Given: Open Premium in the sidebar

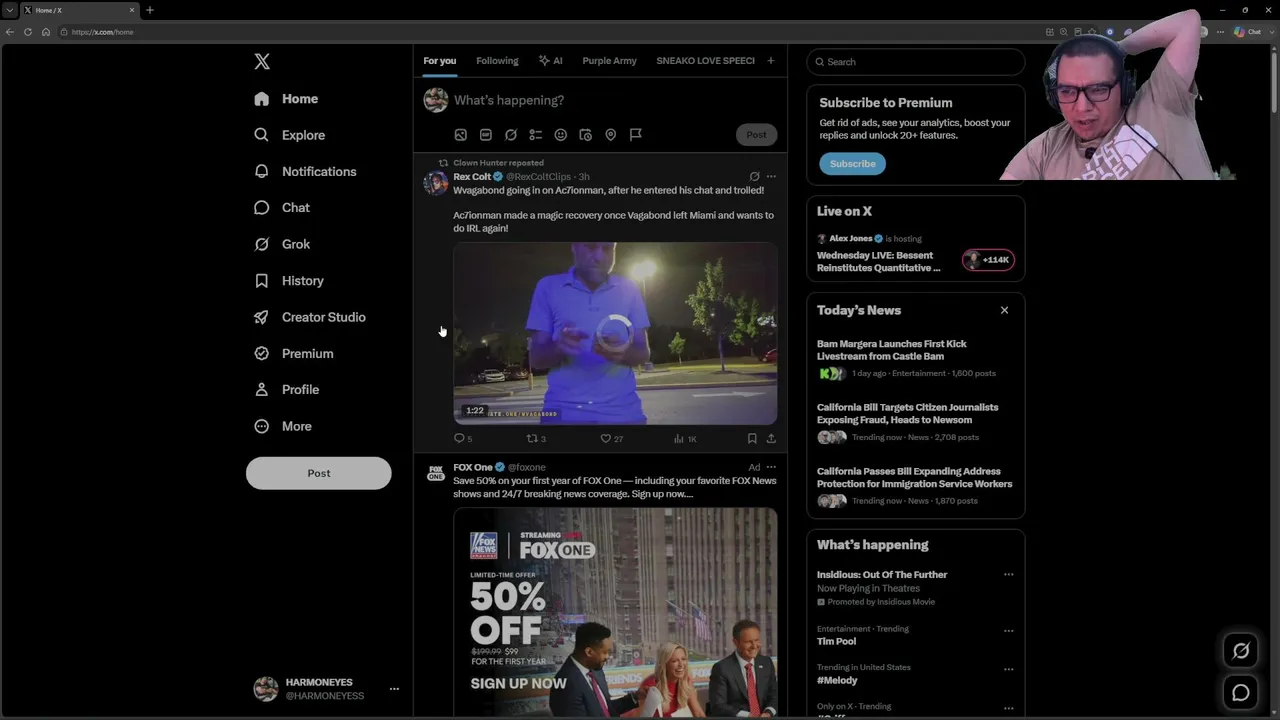Looking at the screenshot, I should coord(294,353).
